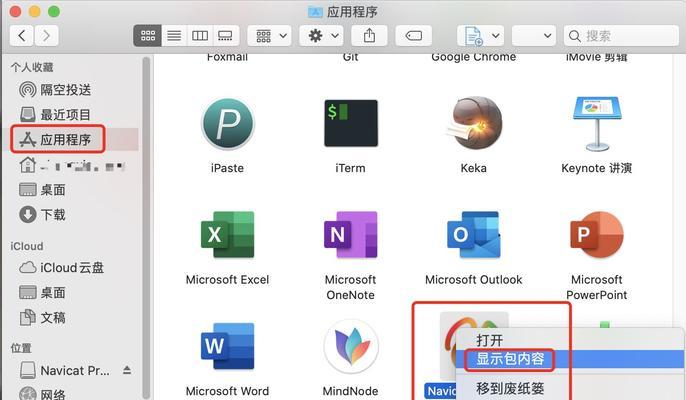Go back with the left chevron button
Screen dimensions: 686x400
tap(22, 35)
